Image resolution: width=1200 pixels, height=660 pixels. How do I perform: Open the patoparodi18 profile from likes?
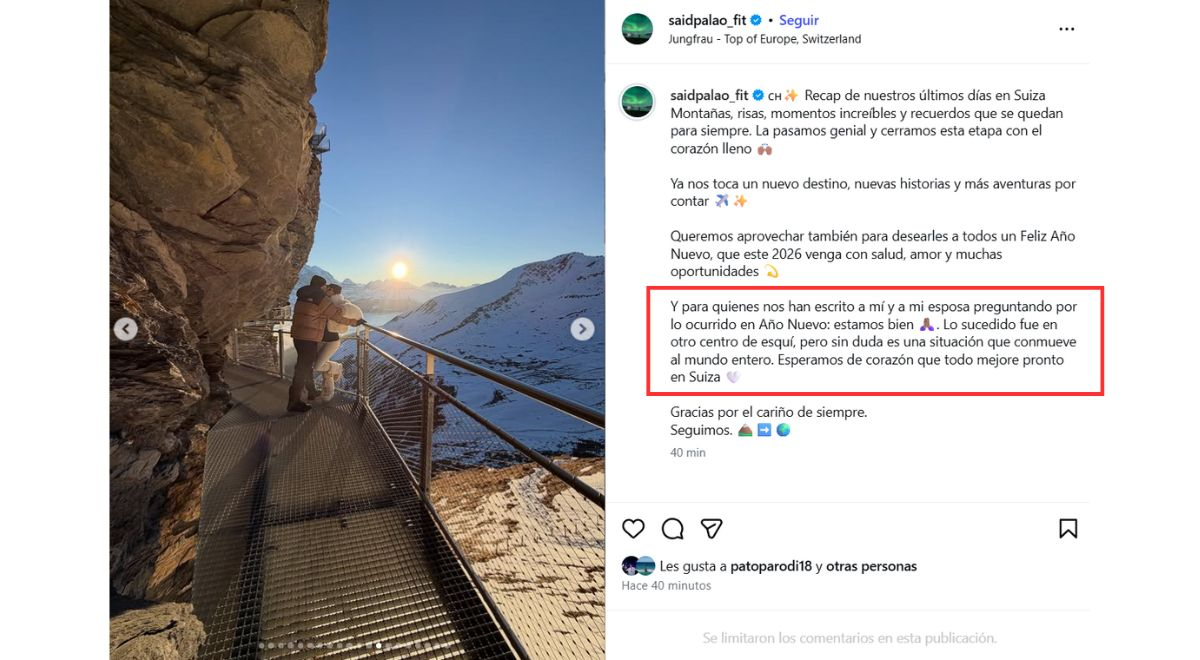[x=771, y=566]
